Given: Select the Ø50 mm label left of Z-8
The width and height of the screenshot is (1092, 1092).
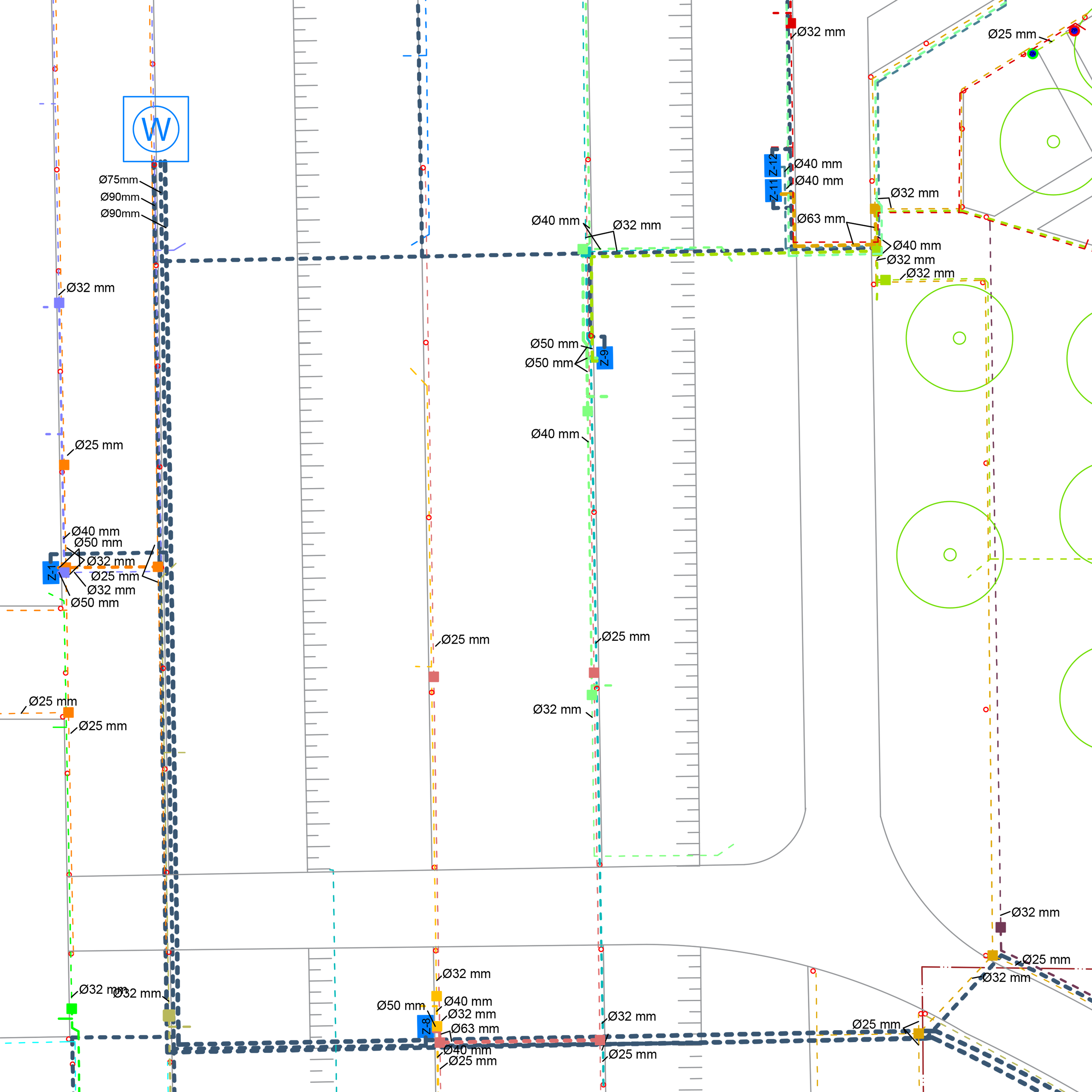Looking at the screenshot, I should tap(400, 1005).
